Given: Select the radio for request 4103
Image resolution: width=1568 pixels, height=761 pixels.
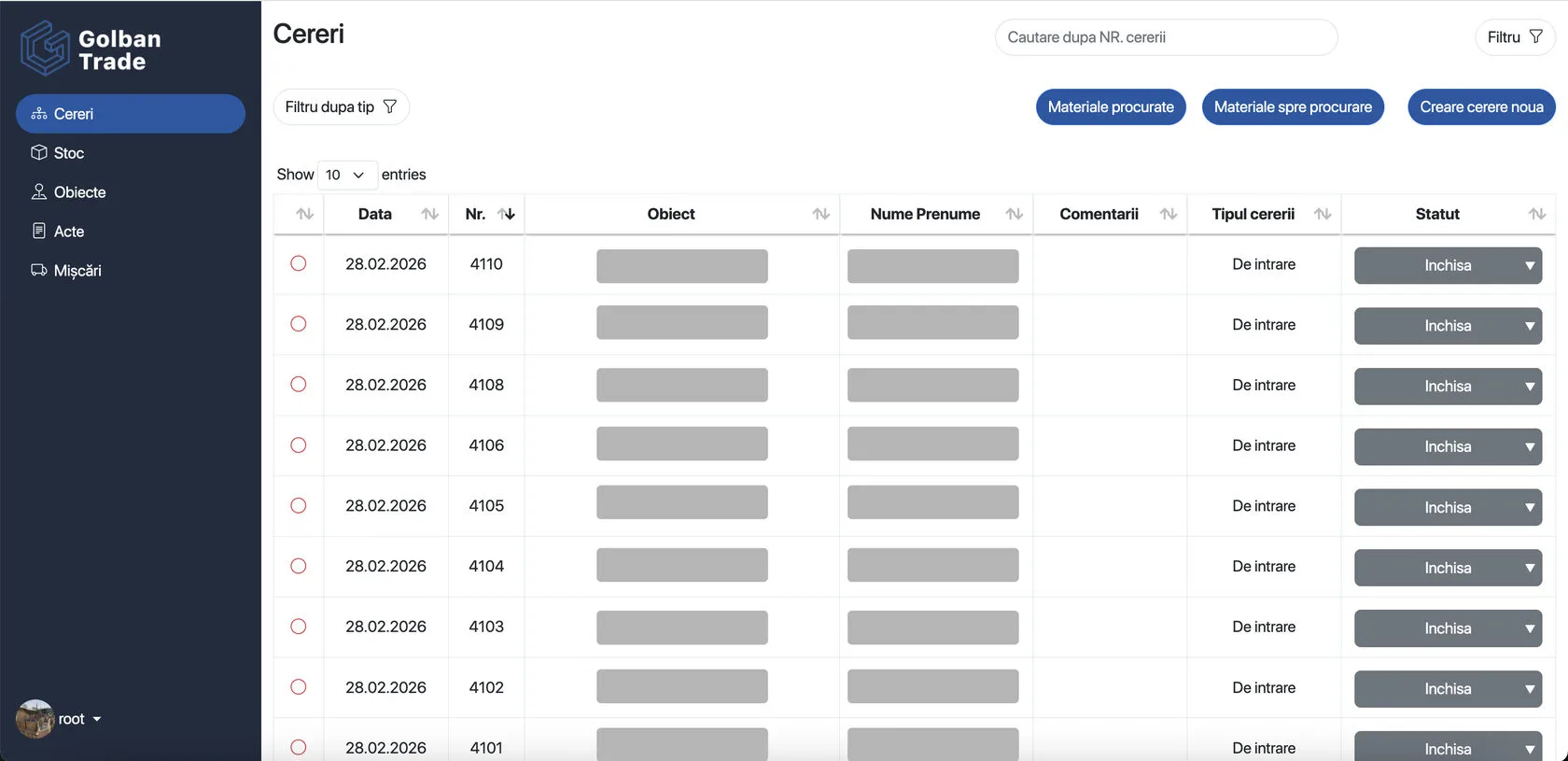Looking at the screenshot, I should [299, 626].
